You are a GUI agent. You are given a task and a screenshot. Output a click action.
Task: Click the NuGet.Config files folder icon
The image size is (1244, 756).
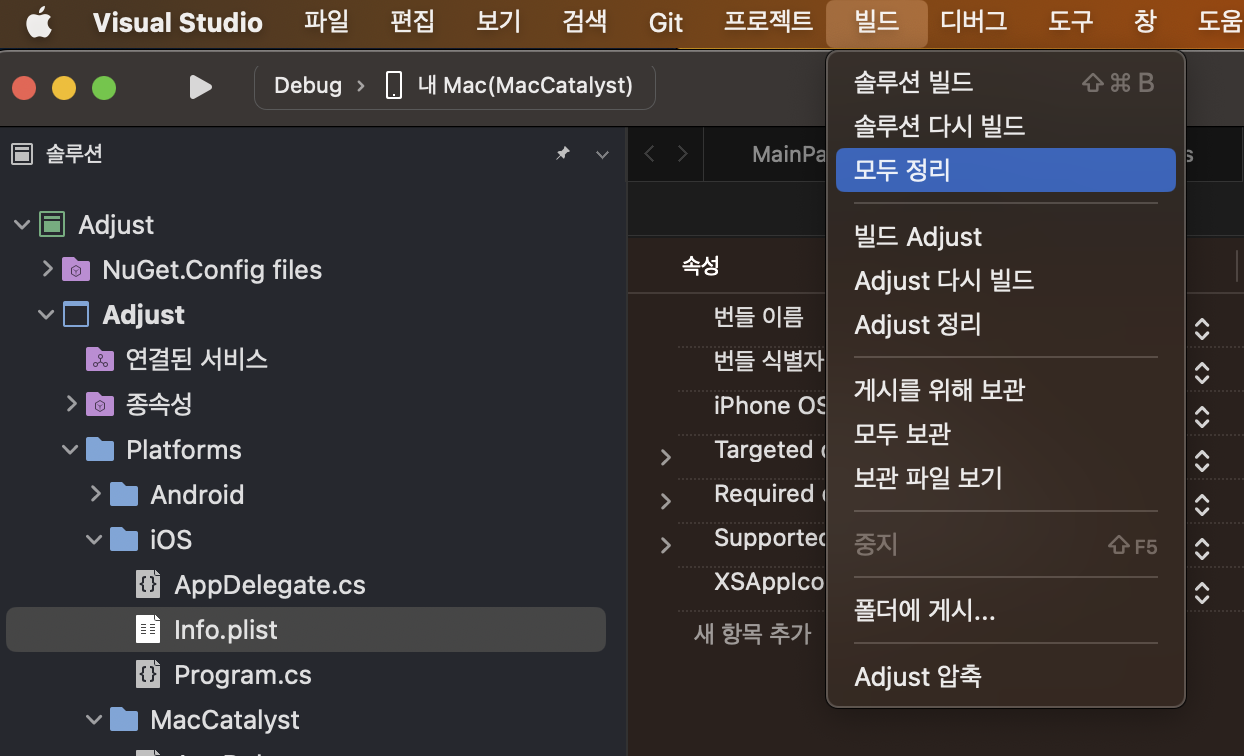pos(75,269)
